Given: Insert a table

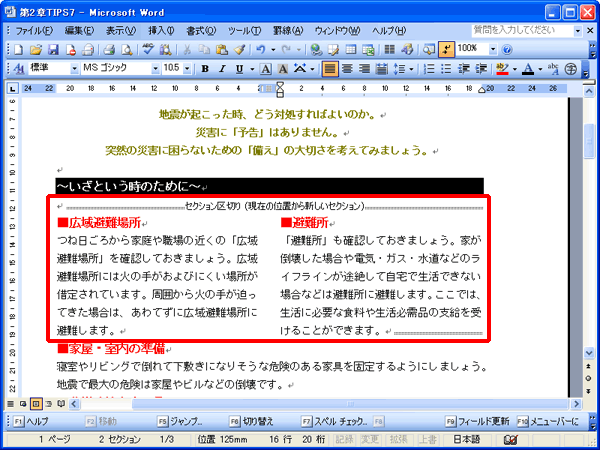Looking at the screenshot, I should [351, 49].
